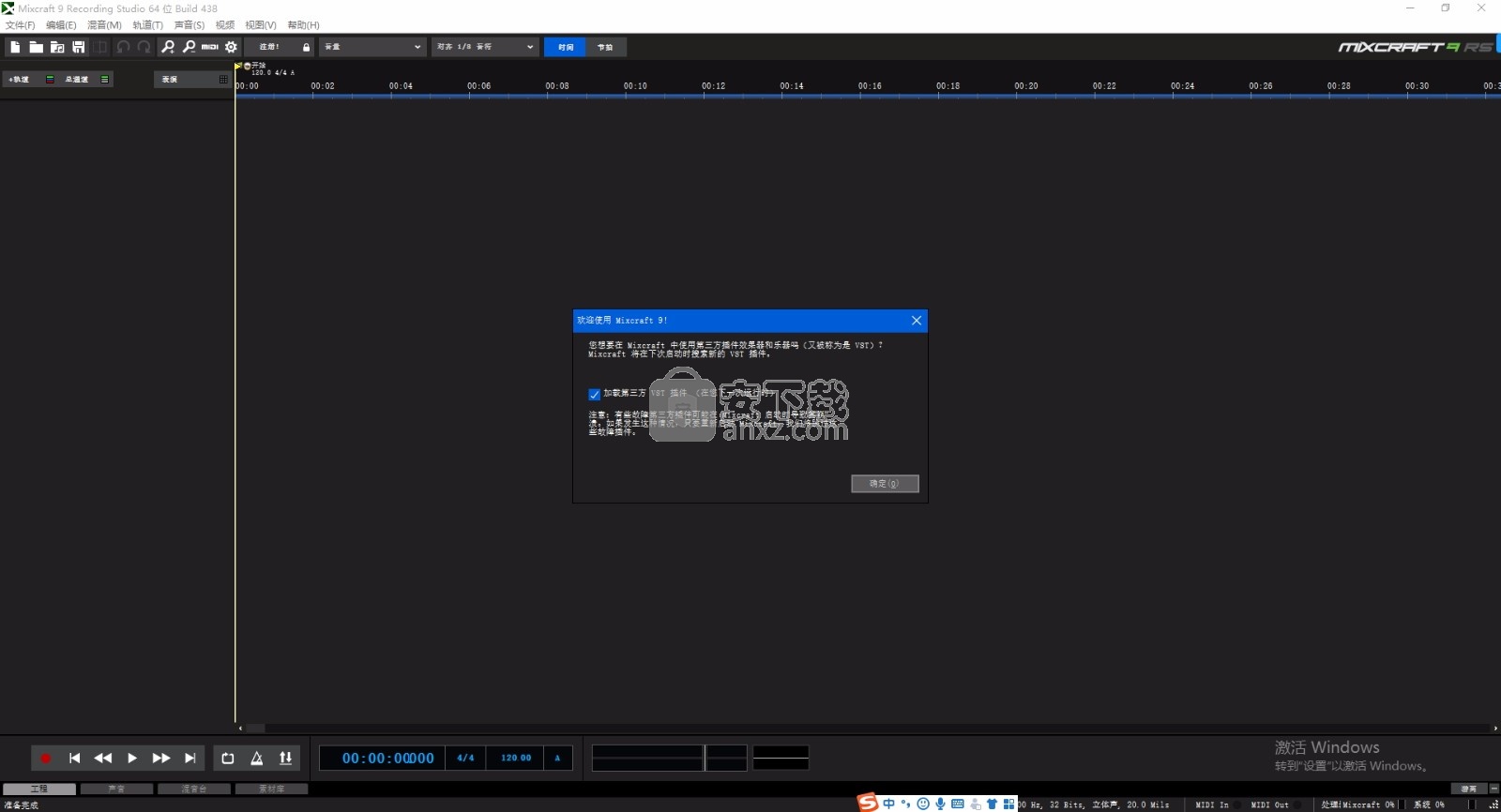
Task: Click the horizontal scrollbar right arrow
Action: pos(1495,729)
